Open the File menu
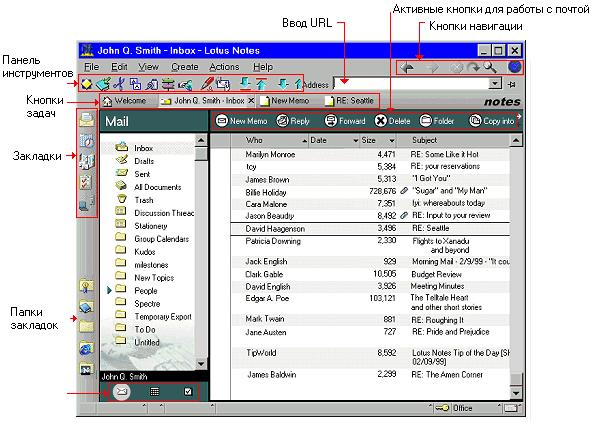 [91, 67]
